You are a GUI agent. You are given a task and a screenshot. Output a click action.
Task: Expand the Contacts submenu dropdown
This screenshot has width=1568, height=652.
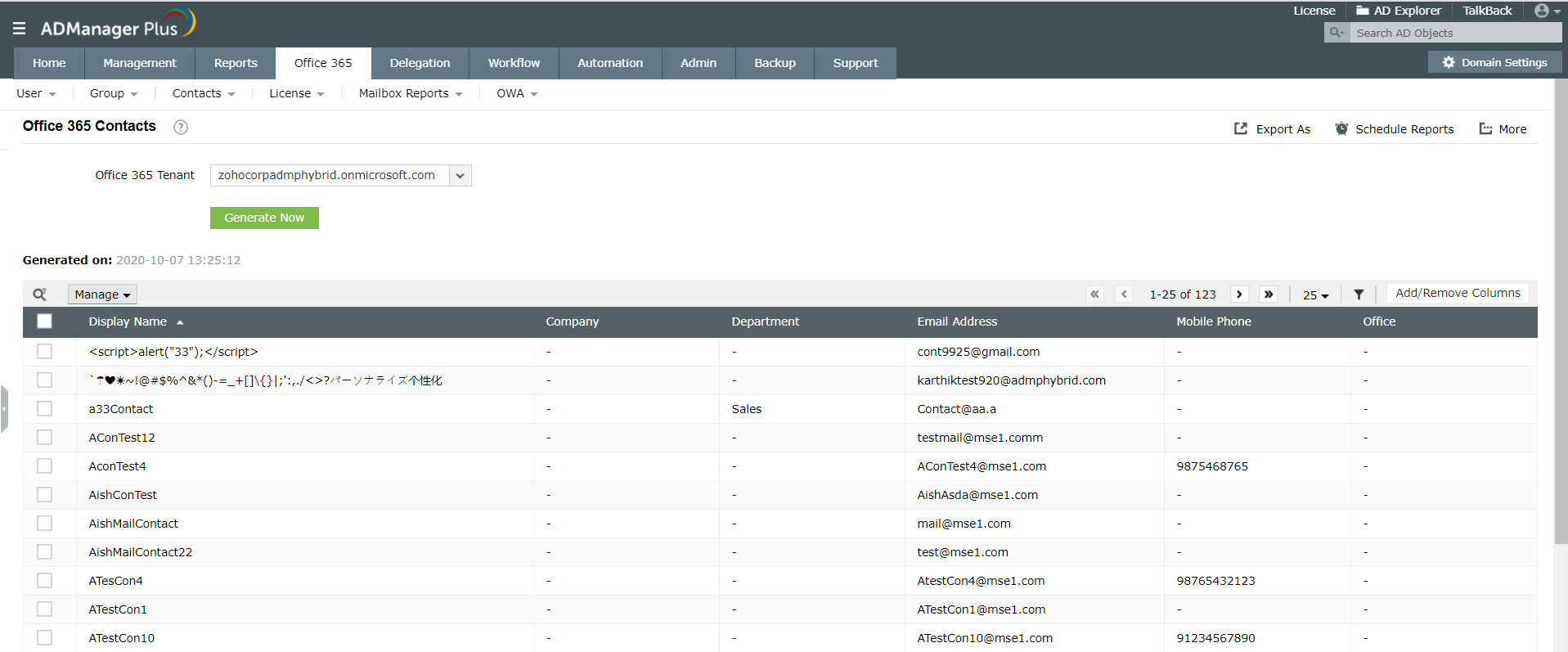pyautogui.click(x=204, y=93)
